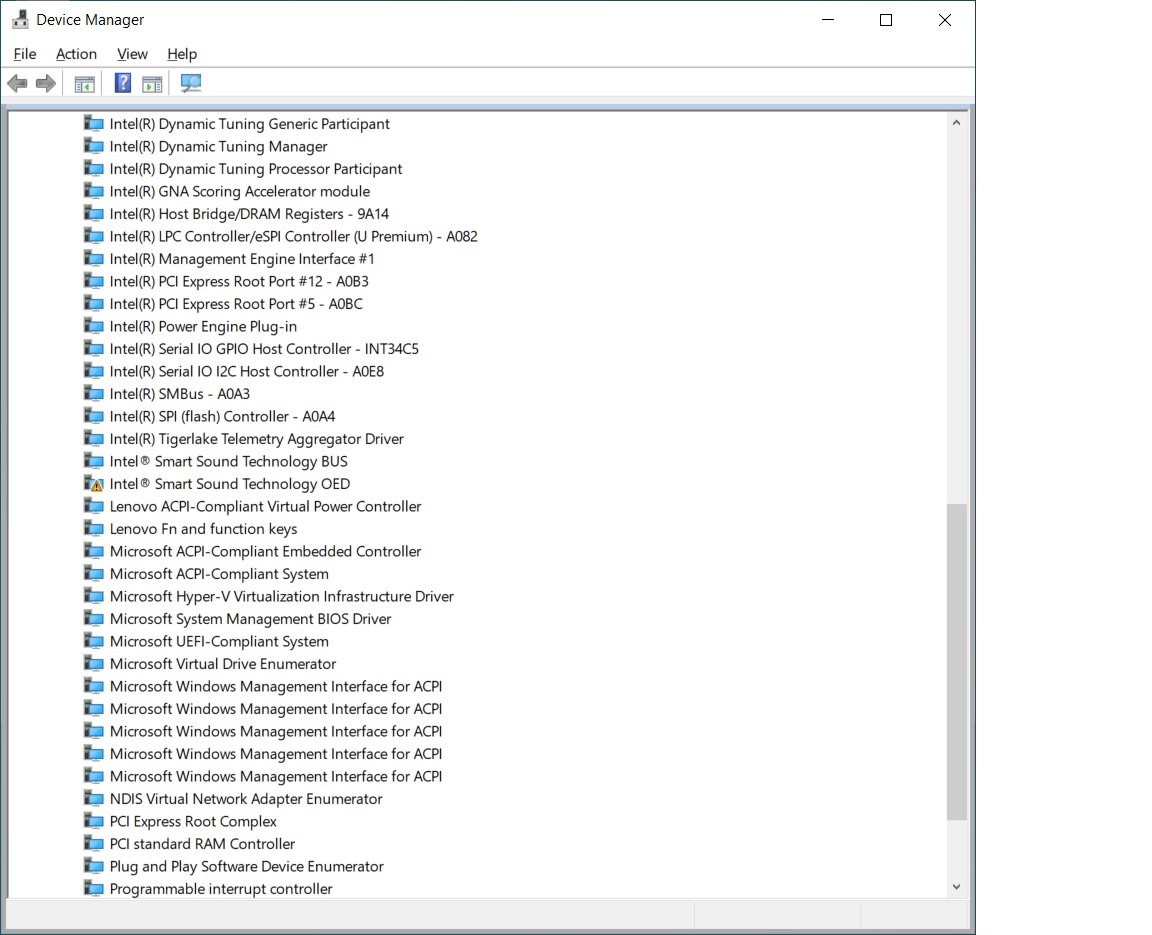This screenshot has height=935, width=1152.
Task: Select Intel(R) Dynamic Tuning Generic Participant
Action: tap(249, 124)
